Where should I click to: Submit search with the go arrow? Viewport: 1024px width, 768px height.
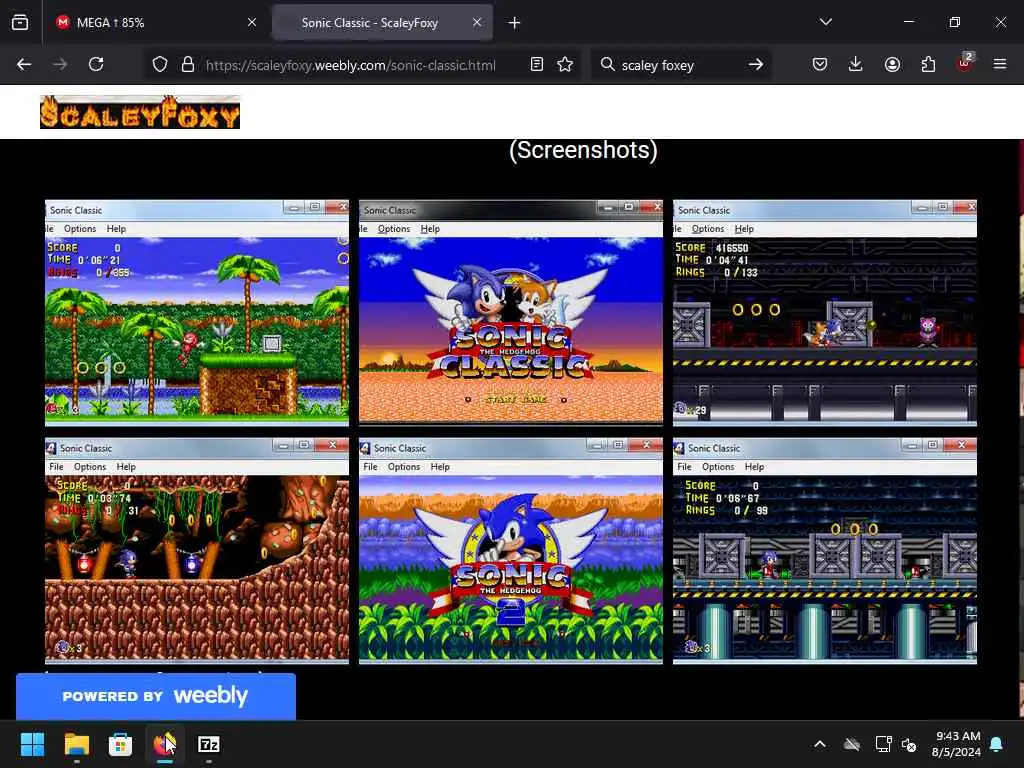[756, 64]
